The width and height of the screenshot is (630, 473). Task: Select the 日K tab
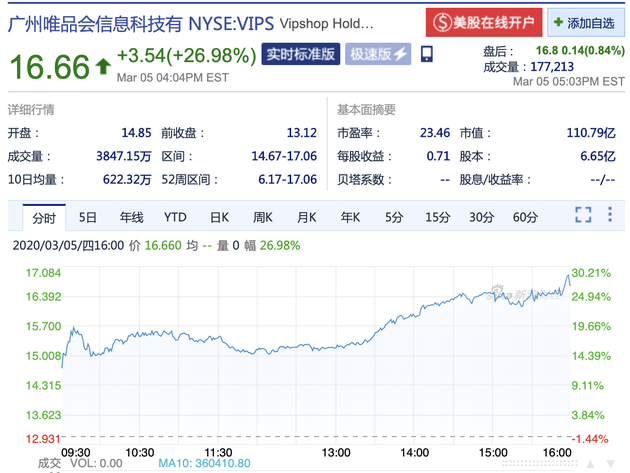(219, 217)
